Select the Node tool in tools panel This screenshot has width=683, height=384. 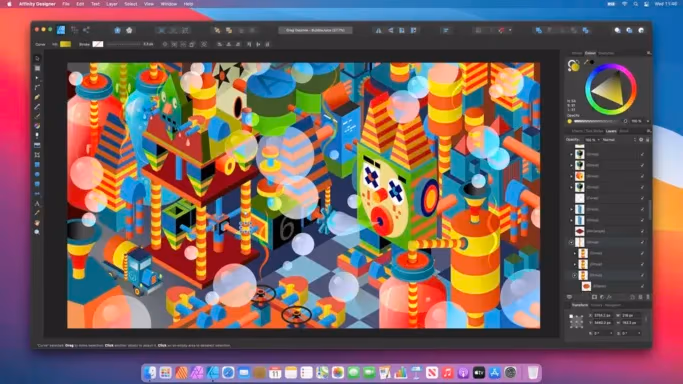[x=37, y=78]
